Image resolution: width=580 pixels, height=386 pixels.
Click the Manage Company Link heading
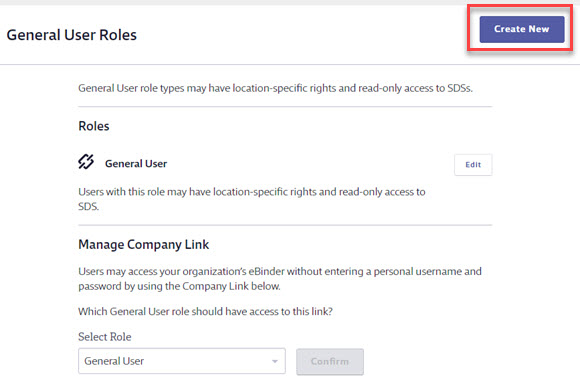[144, 244]
